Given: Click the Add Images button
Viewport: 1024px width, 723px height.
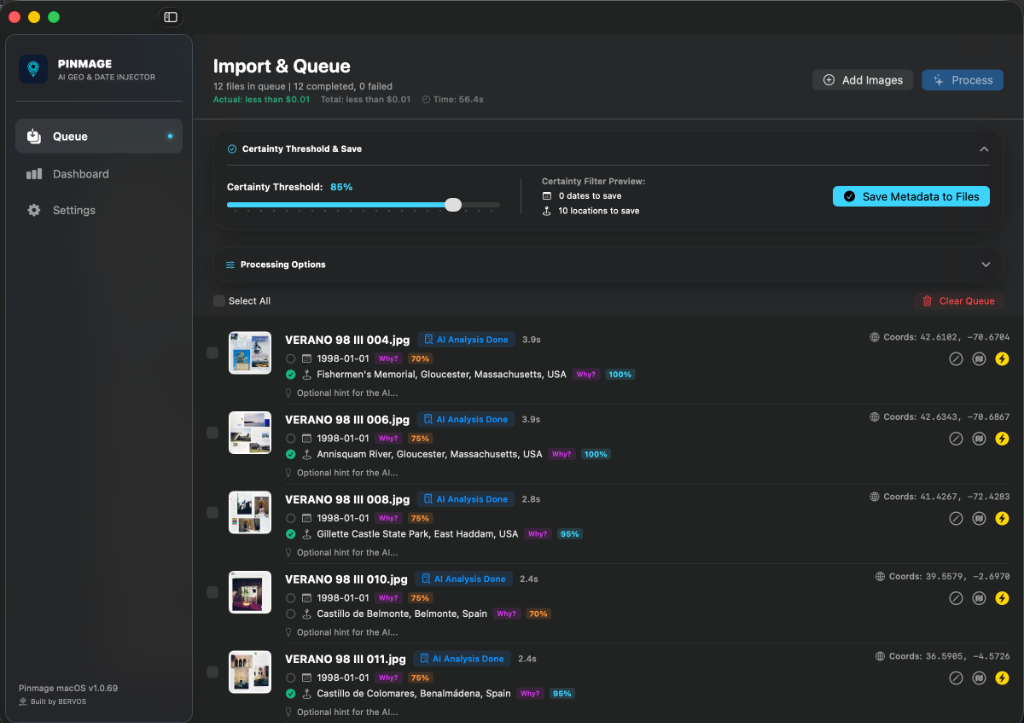Looking at the screenshot, I should [862, 80].
